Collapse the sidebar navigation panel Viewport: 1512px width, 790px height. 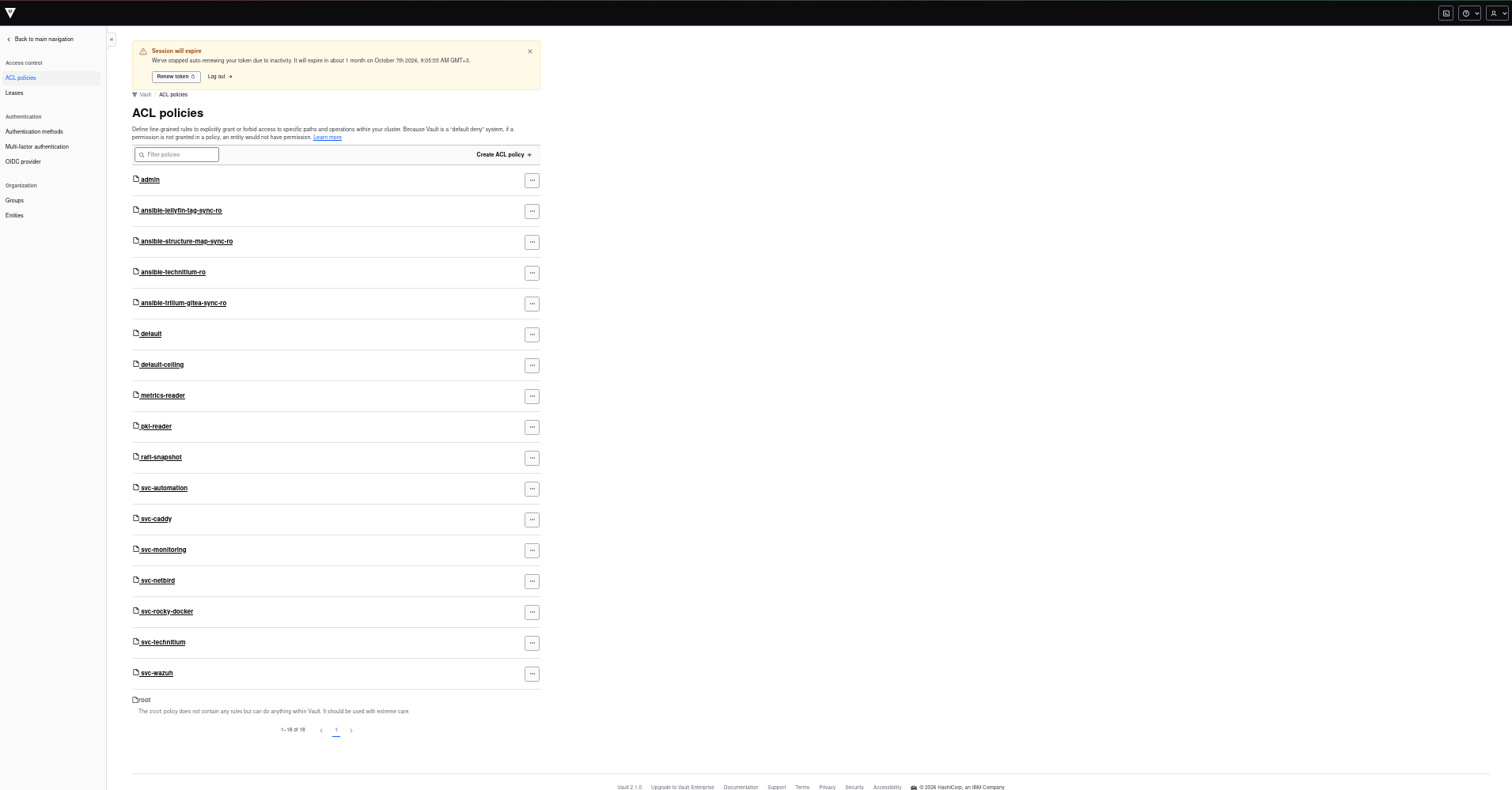point(112,40)
